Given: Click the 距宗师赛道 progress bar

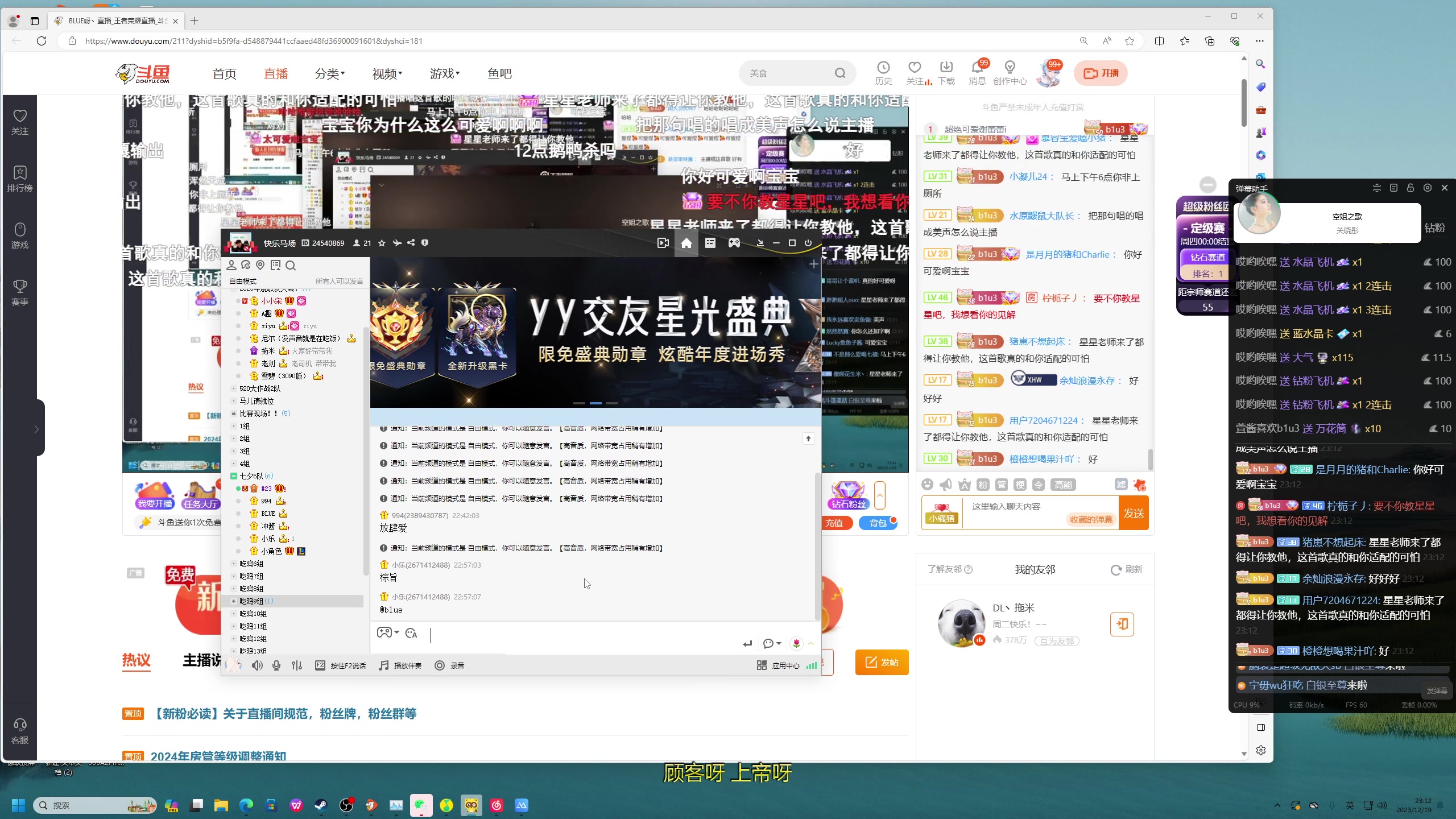Looking at the screenshot, I should [1206, 307].
